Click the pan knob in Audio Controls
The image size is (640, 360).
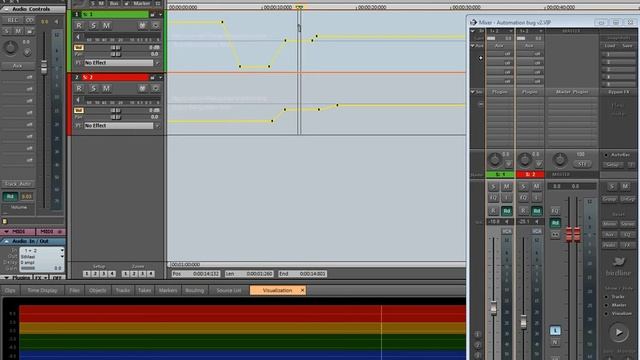tap(11, 48)
